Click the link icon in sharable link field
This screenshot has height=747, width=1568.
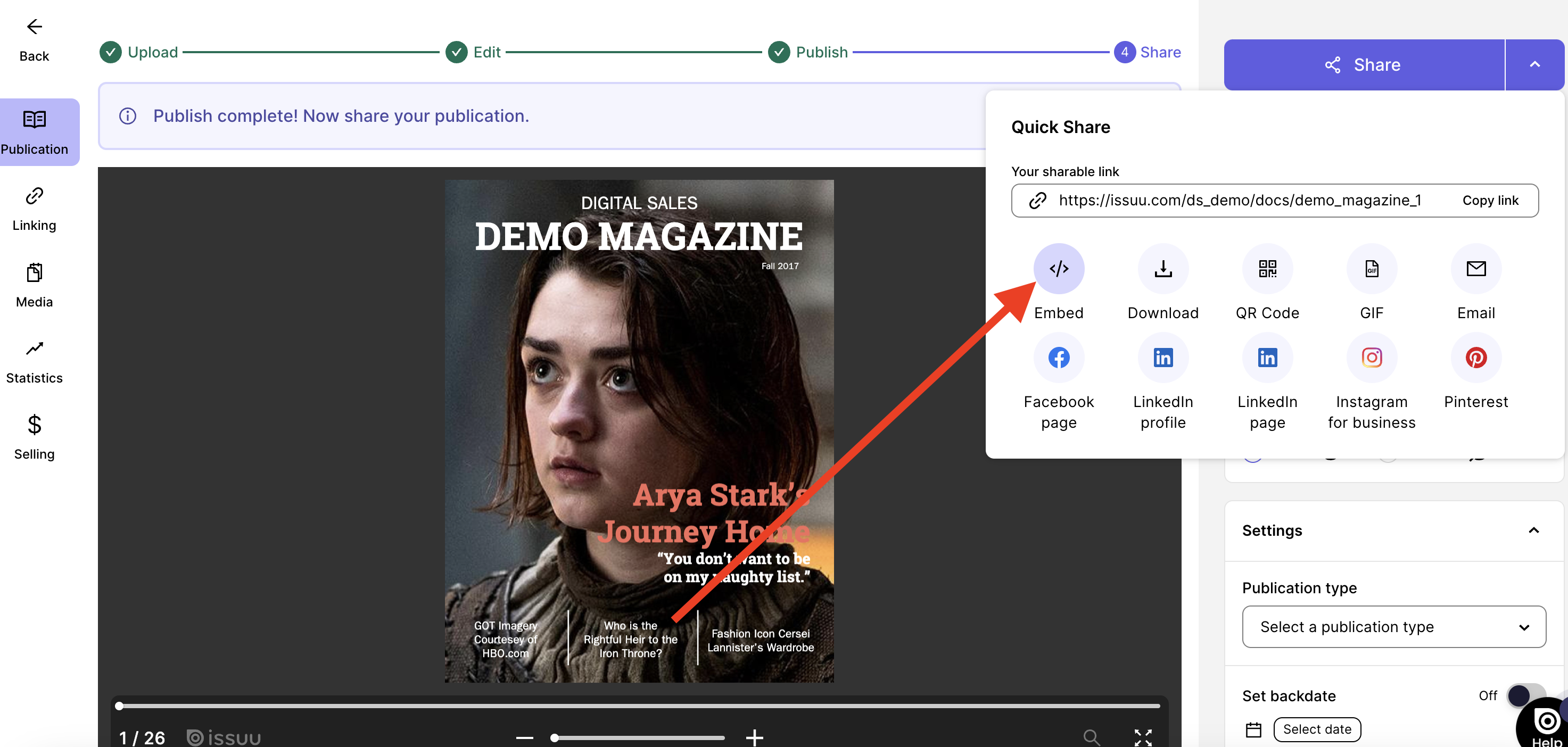coord(1037,200)
